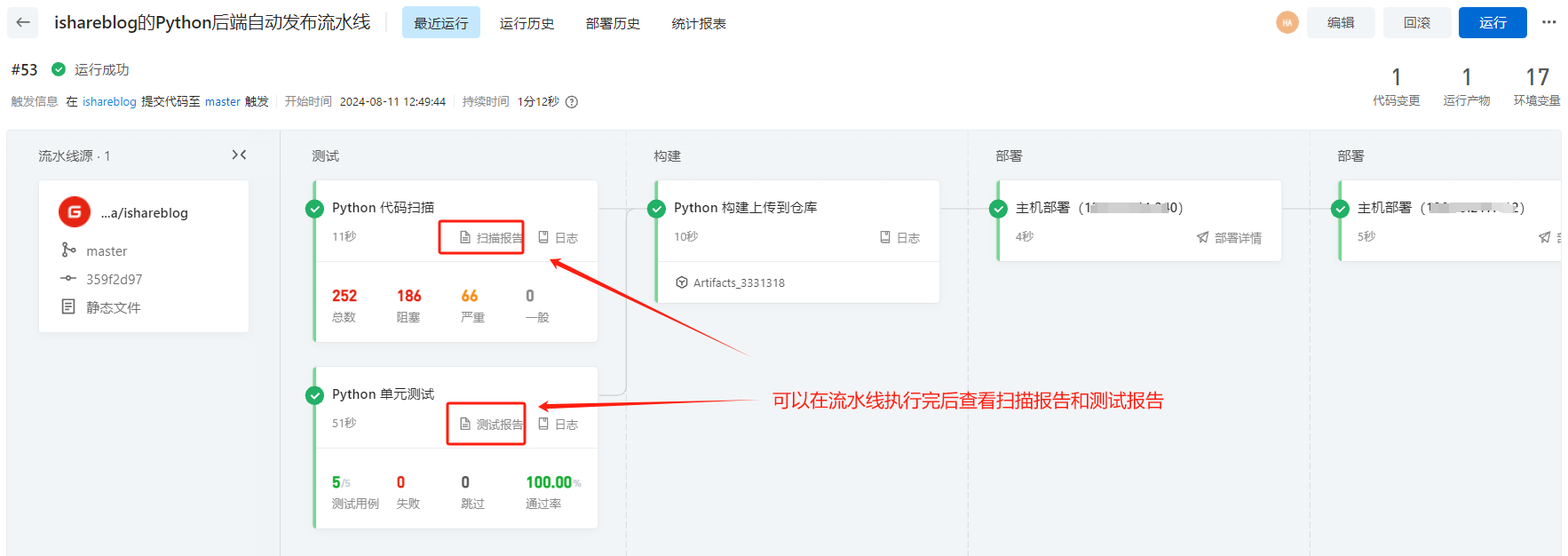1568x556 pixels.
Task: Click the duration help question icon
Action: [x=572, y=101]
